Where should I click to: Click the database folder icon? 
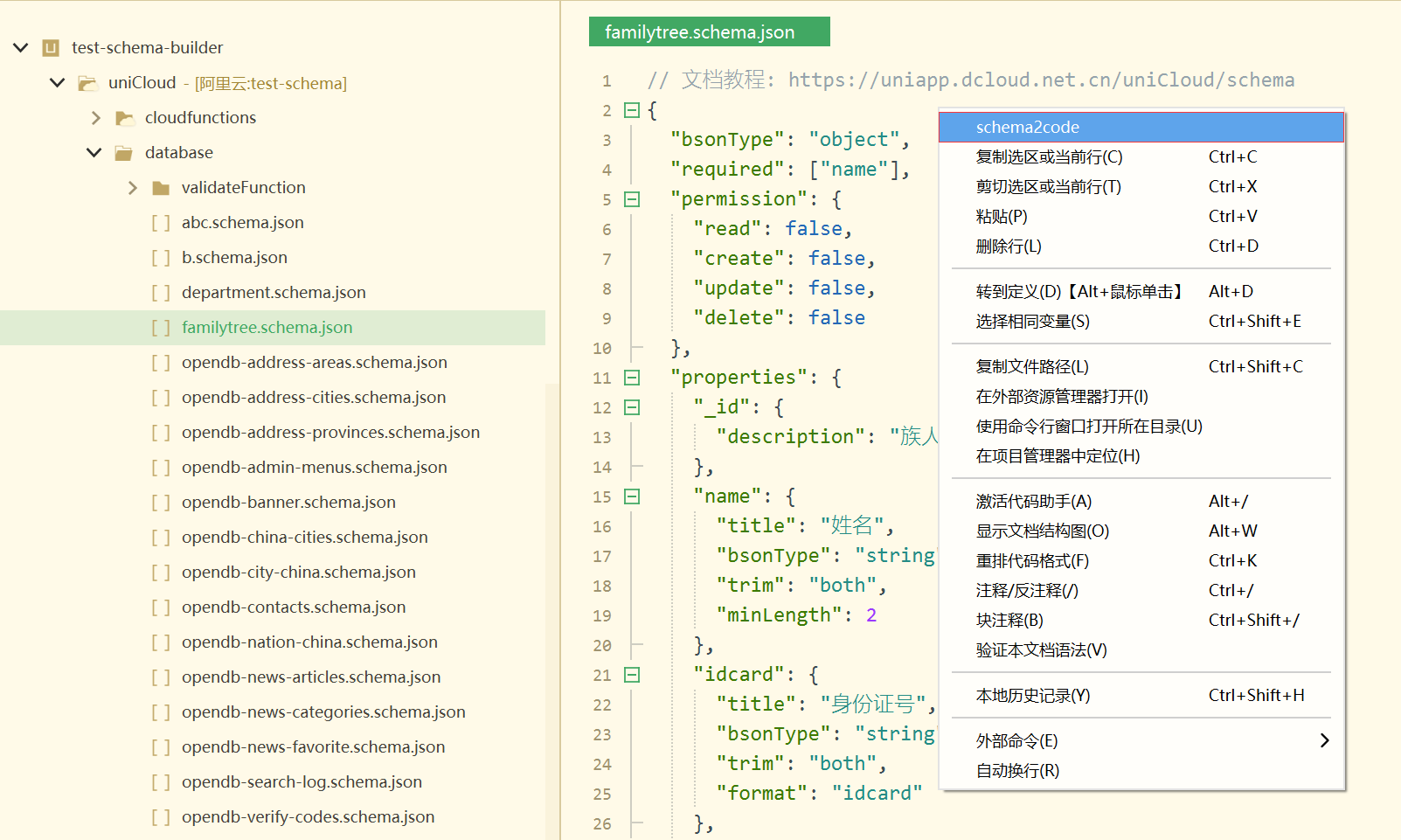pos(124,153)
